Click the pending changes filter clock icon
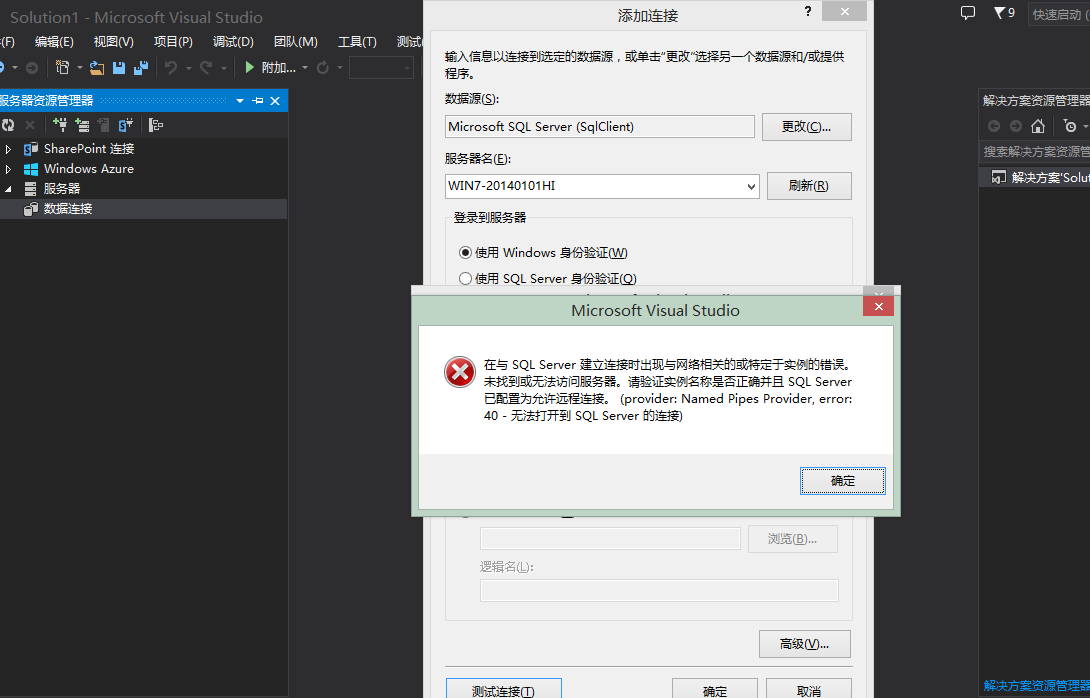Screen dimensions: 1090x698 click(x=1071, y=126)
